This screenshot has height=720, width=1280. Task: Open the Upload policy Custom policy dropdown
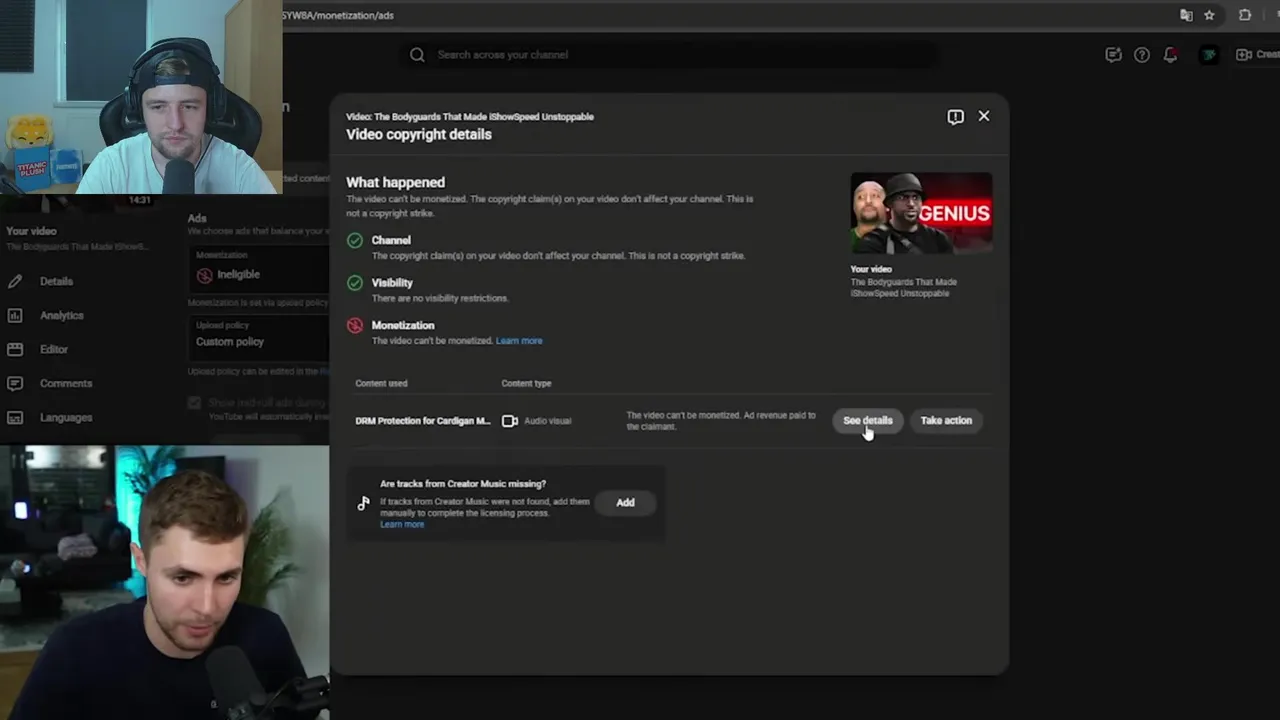259,336
